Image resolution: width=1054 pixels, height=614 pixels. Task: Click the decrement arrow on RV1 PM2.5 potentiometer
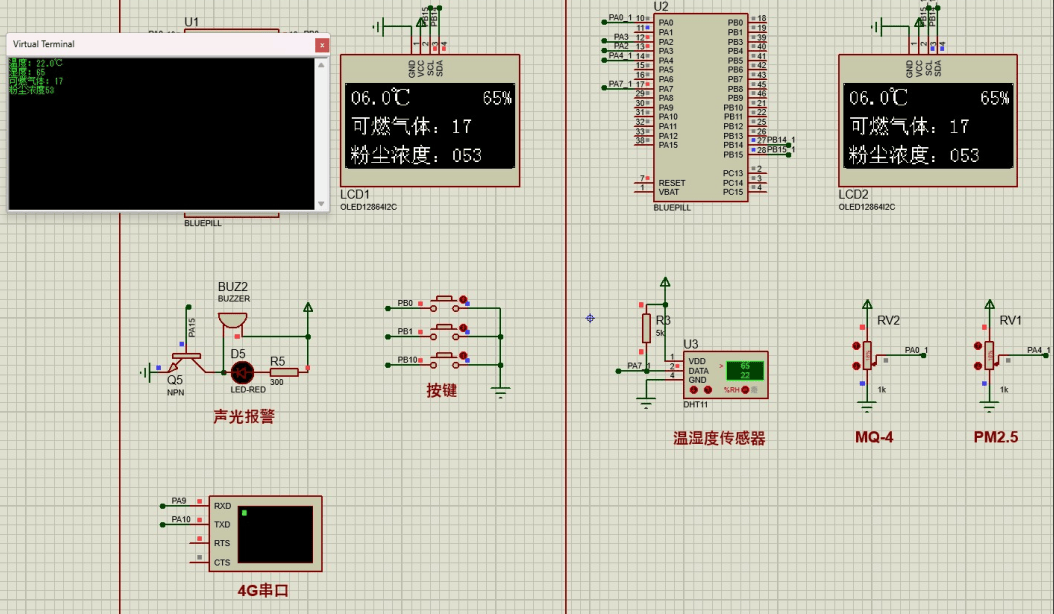click(x=977, y=366)
